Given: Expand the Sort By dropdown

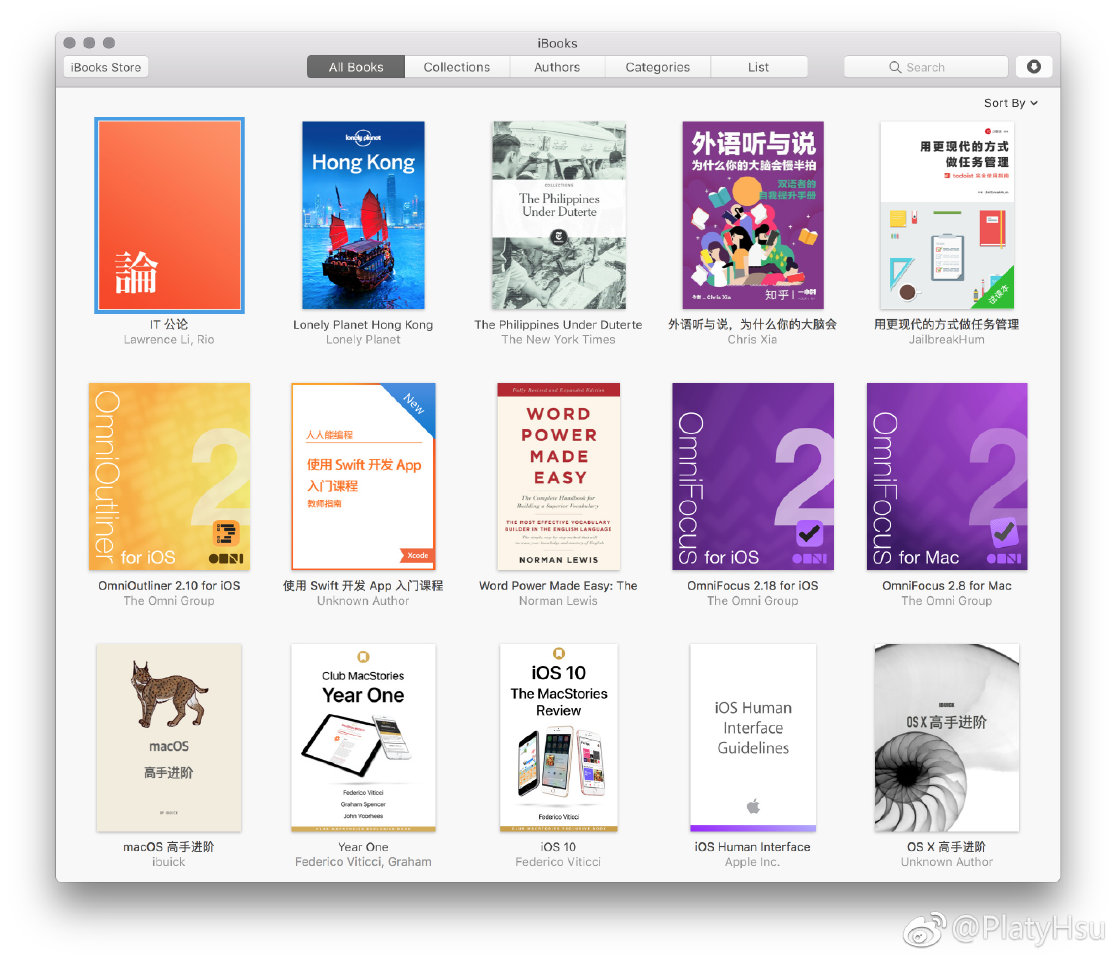Looking at the screenshot, I should point(1010,103).
